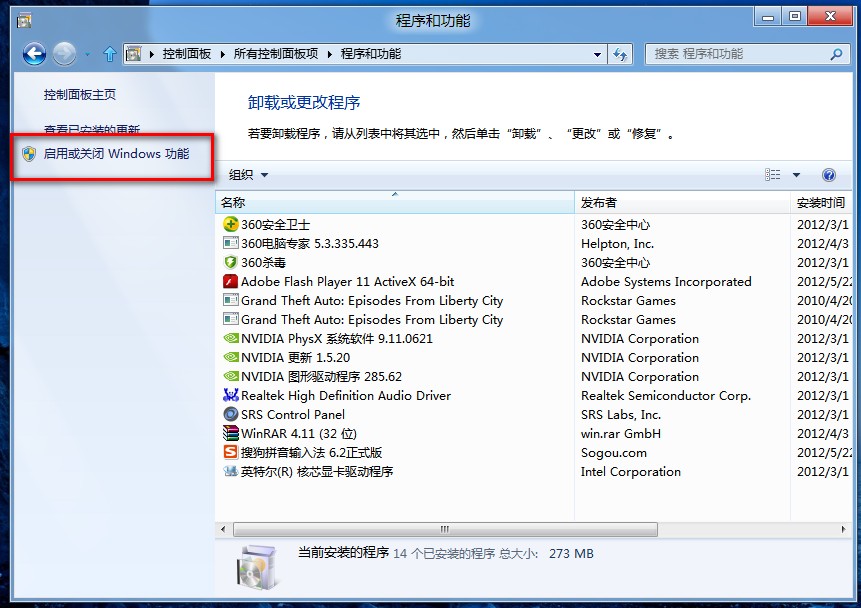Navigate to 控制面板 breadcrumb
The width and height of the screenshot is (861, 608).
pos(187,54)
